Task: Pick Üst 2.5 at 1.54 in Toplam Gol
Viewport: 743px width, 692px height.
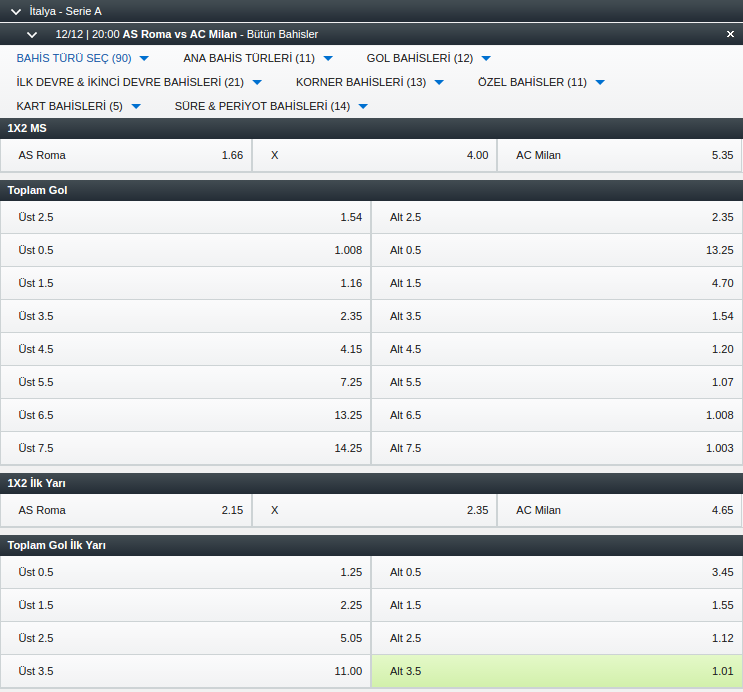Action: coord(185,217)
